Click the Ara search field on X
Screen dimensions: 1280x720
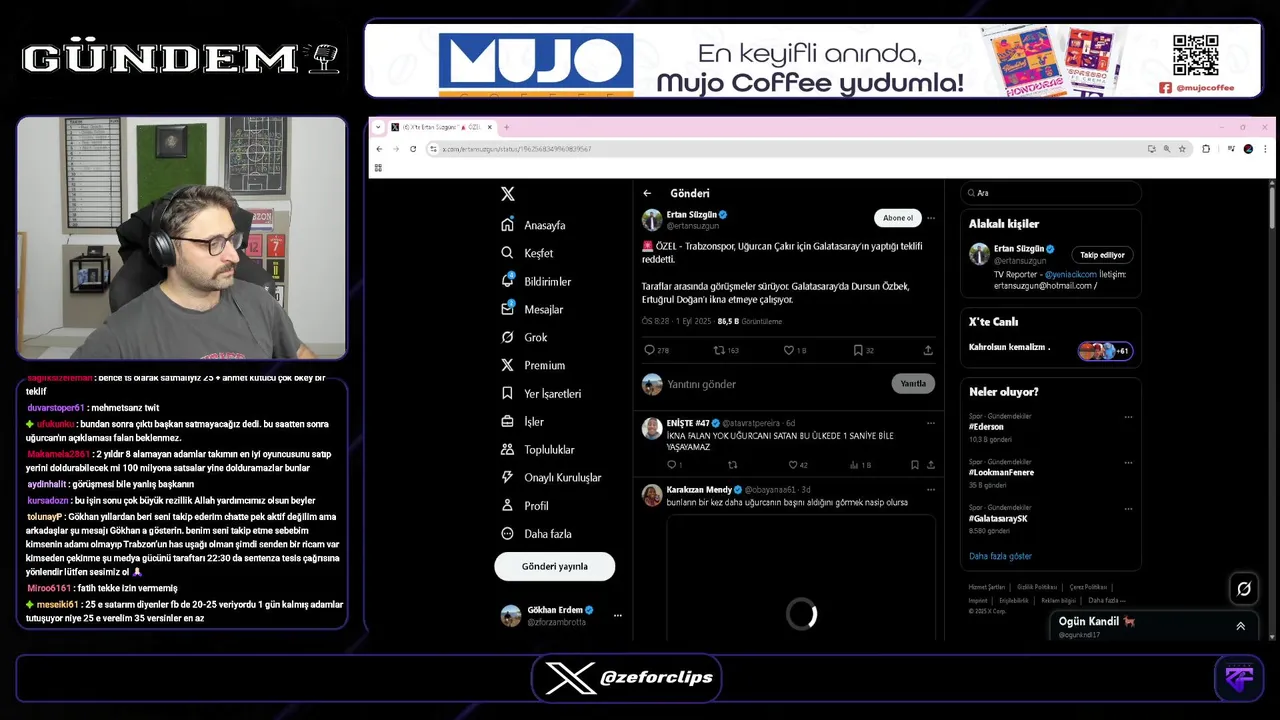coord(1050,193)
